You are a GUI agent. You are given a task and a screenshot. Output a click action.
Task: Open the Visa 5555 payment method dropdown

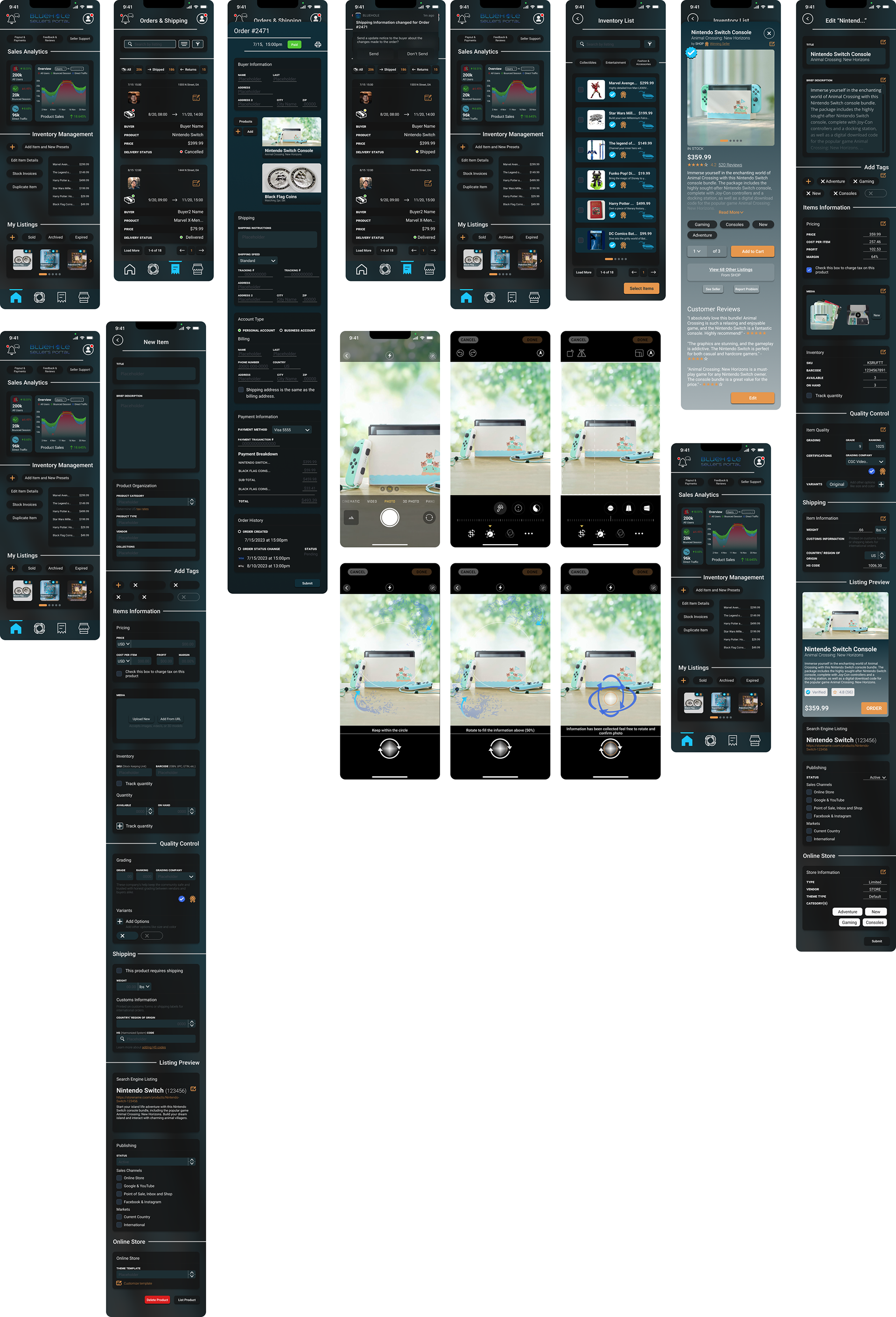click(x=291, y=429)
